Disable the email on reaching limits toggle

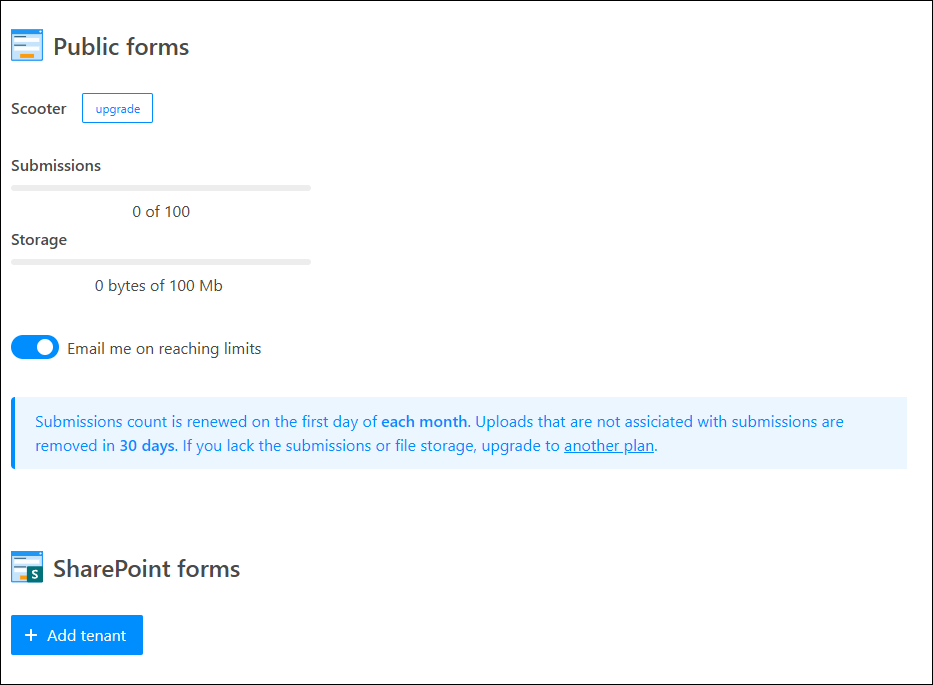(x=35, y=348)
